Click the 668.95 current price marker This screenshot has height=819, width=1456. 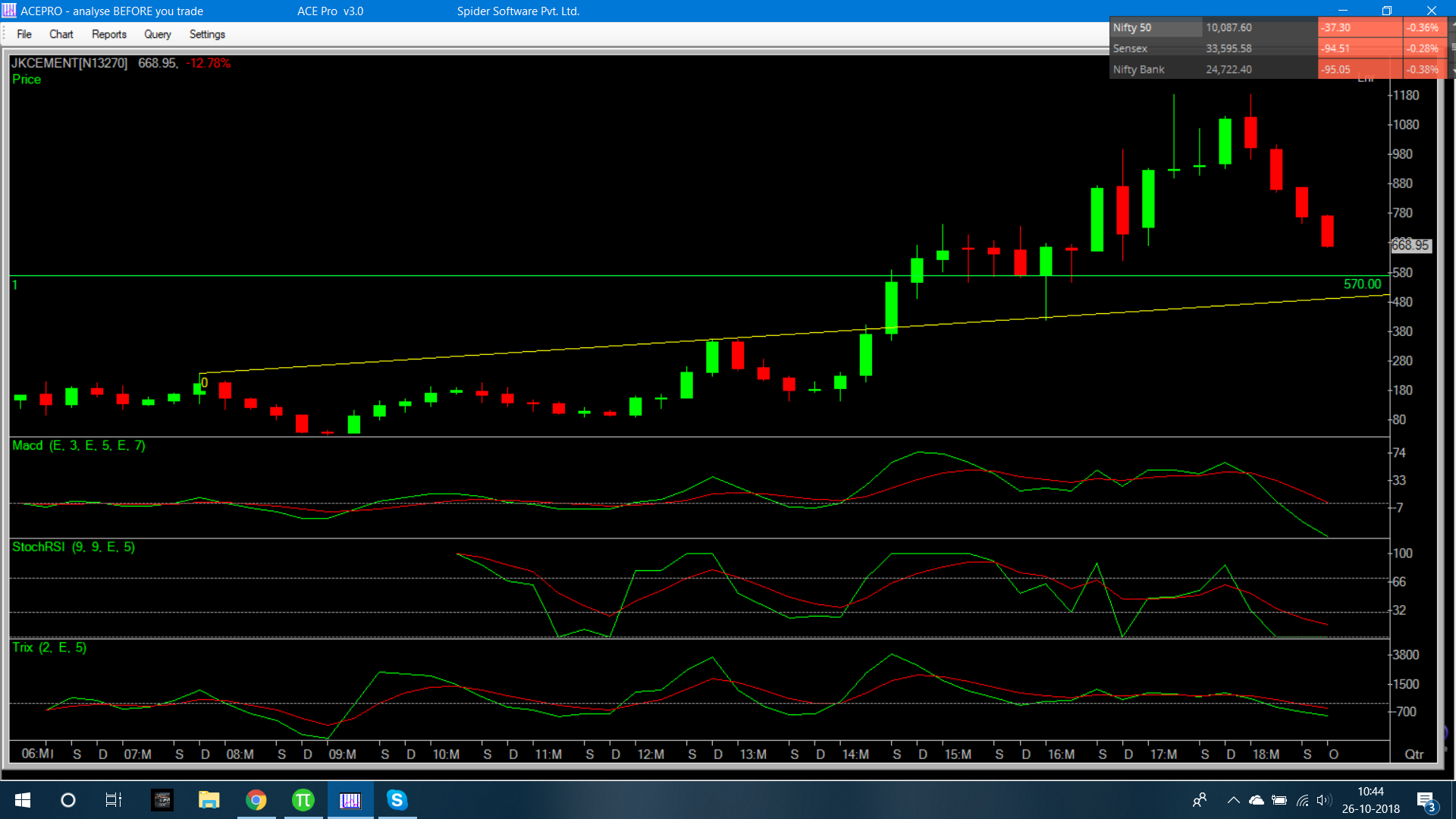1410,246
